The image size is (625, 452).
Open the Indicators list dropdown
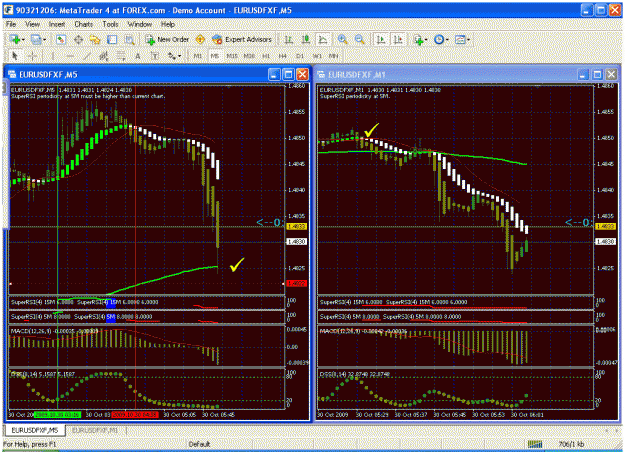click(x=420, y=39)
